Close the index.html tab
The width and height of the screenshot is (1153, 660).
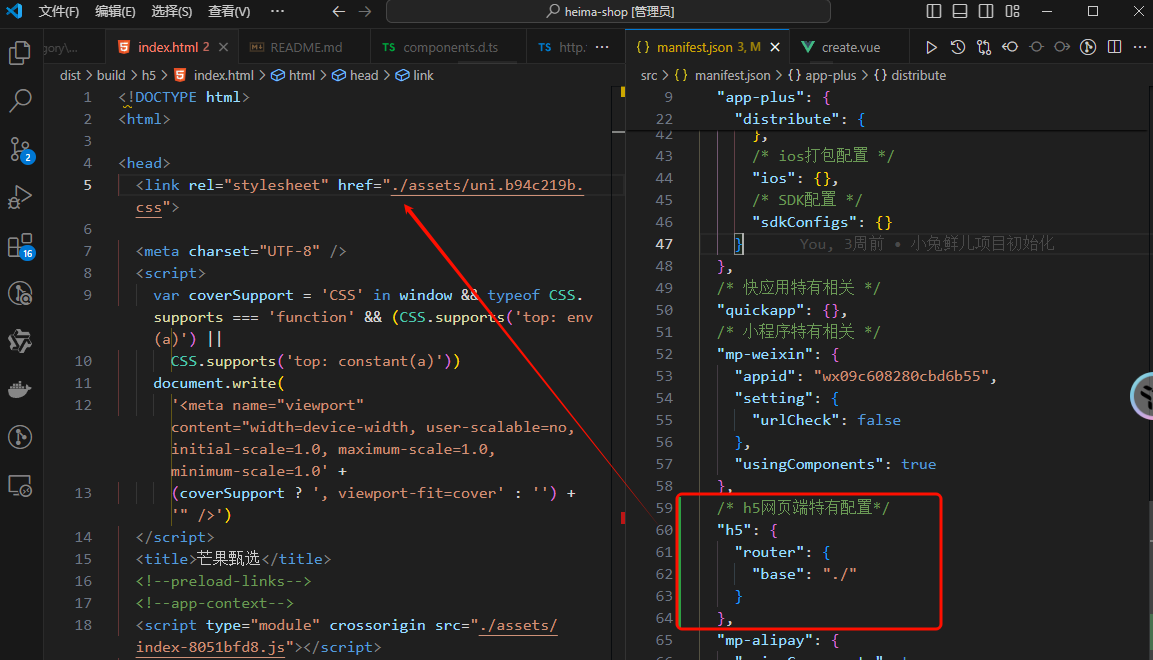[224, 47]
